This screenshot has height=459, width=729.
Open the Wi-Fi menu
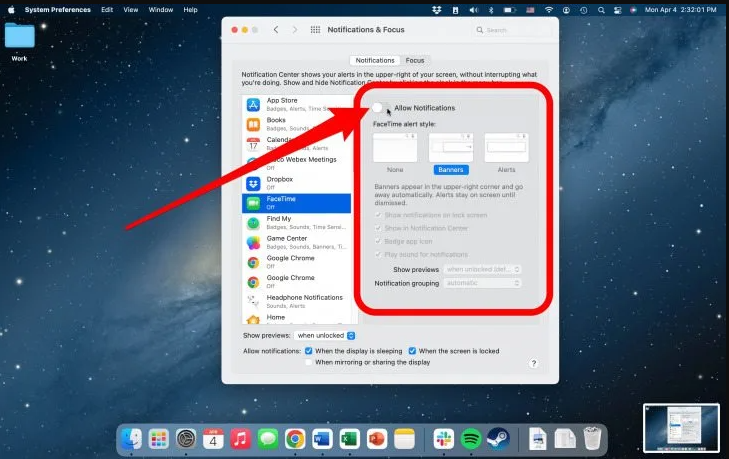[x=549, y=9]
